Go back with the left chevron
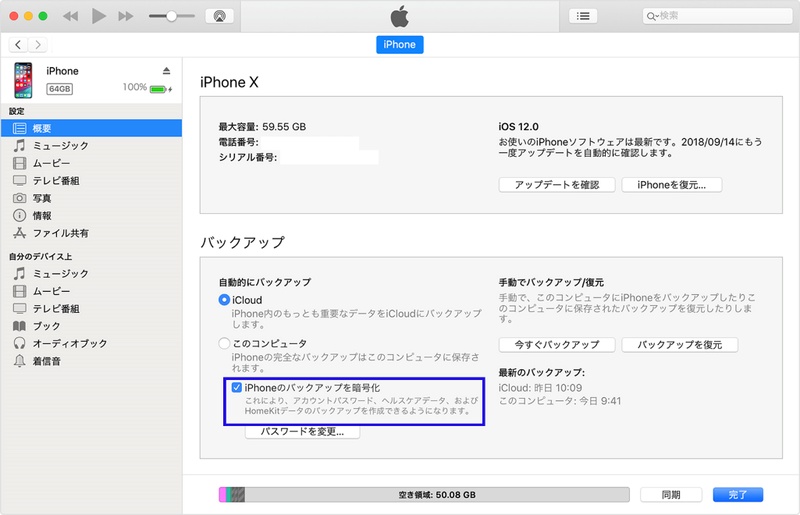This screenshot has width=800, height=515. [18, 45]
